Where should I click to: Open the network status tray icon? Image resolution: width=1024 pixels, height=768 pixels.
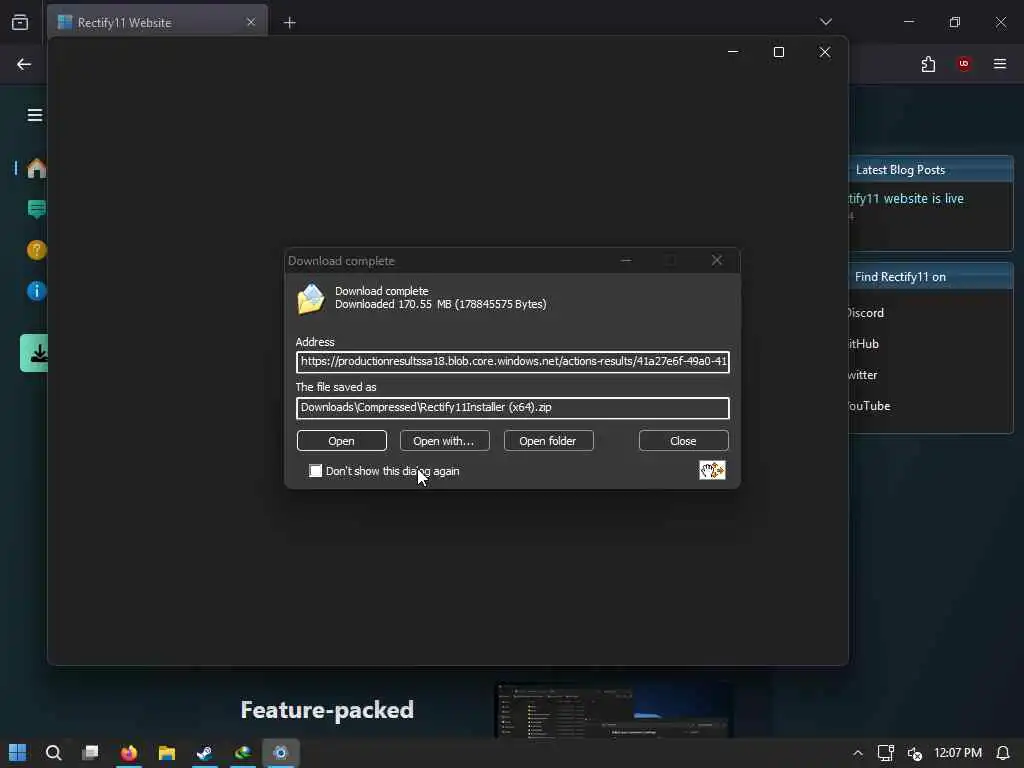coord(886,753)
